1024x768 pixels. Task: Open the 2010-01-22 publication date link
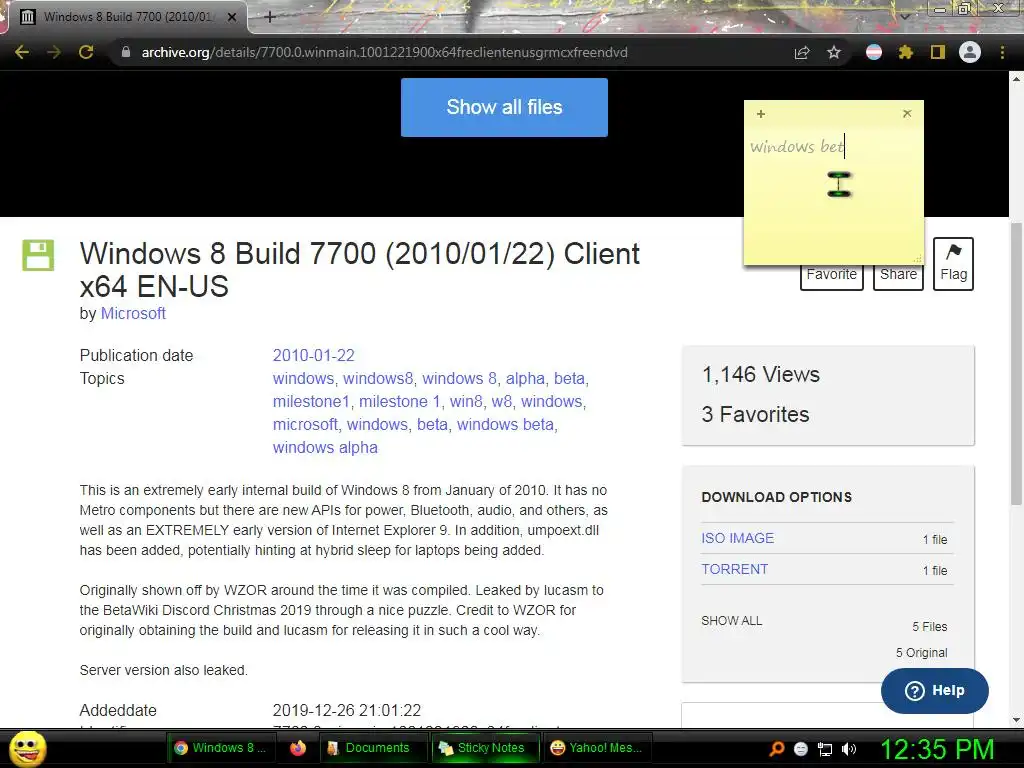click(x=313, y=355)
